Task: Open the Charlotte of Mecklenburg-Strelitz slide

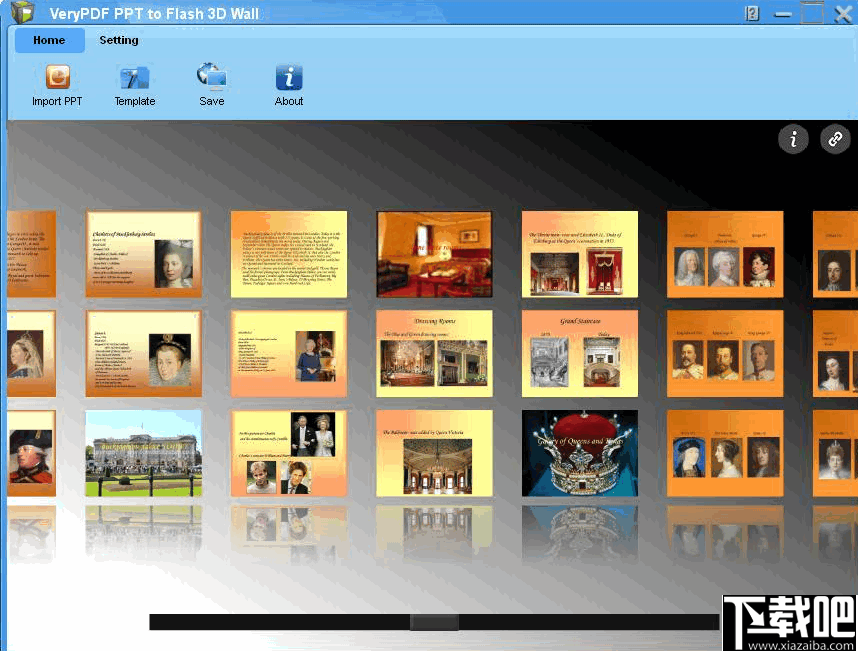Action: pos(143,253)
